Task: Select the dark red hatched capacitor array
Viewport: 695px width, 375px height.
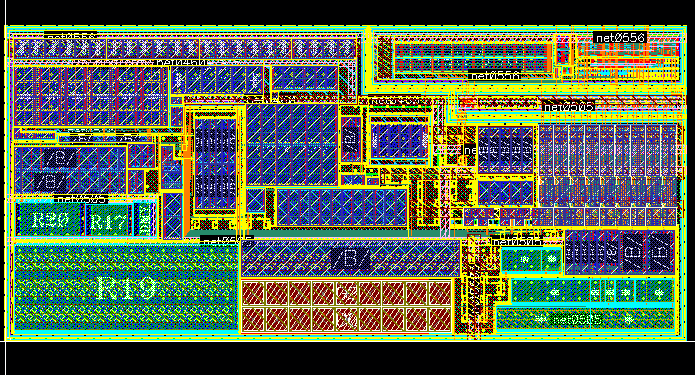Action: pyautogui.click(x=347, y=306)
